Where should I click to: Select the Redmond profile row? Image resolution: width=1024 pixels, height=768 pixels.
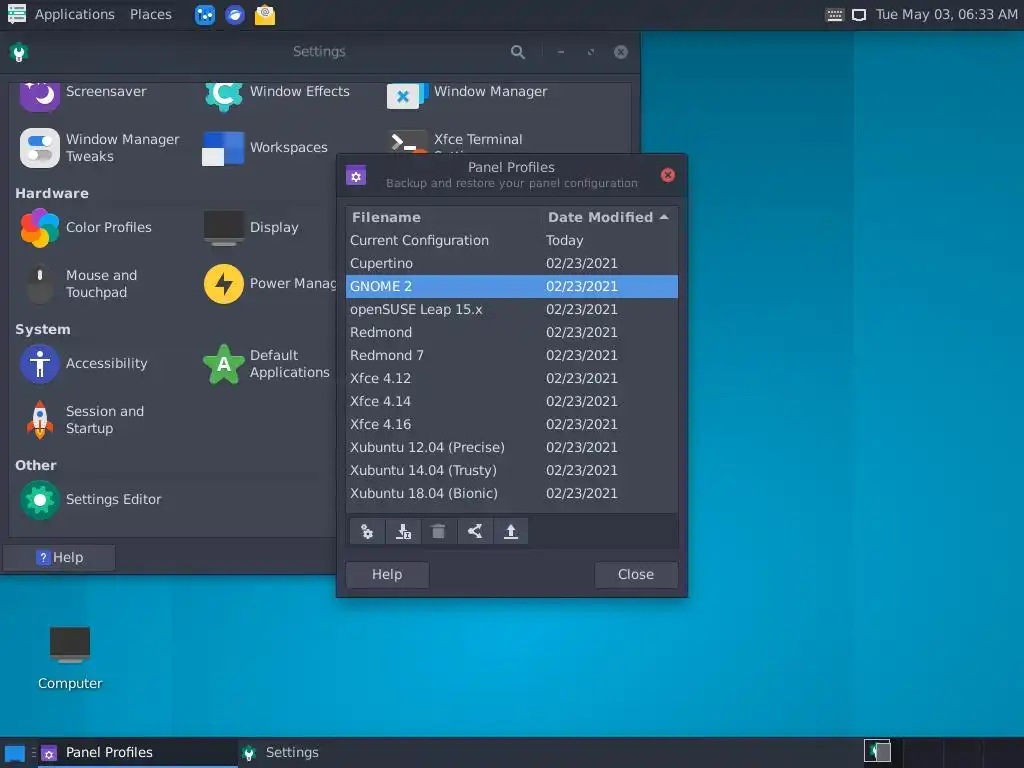[x=512, y=332]
